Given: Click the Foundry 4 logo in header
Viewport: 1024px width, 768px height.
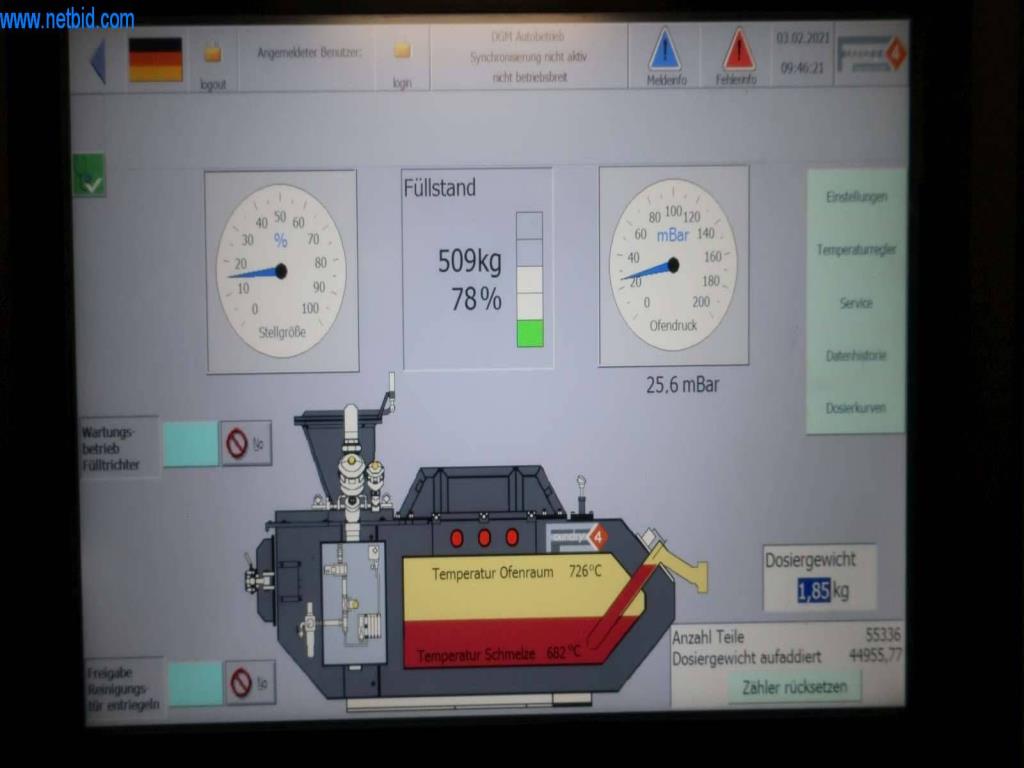Looking at the screenshot, I should 872,54.
